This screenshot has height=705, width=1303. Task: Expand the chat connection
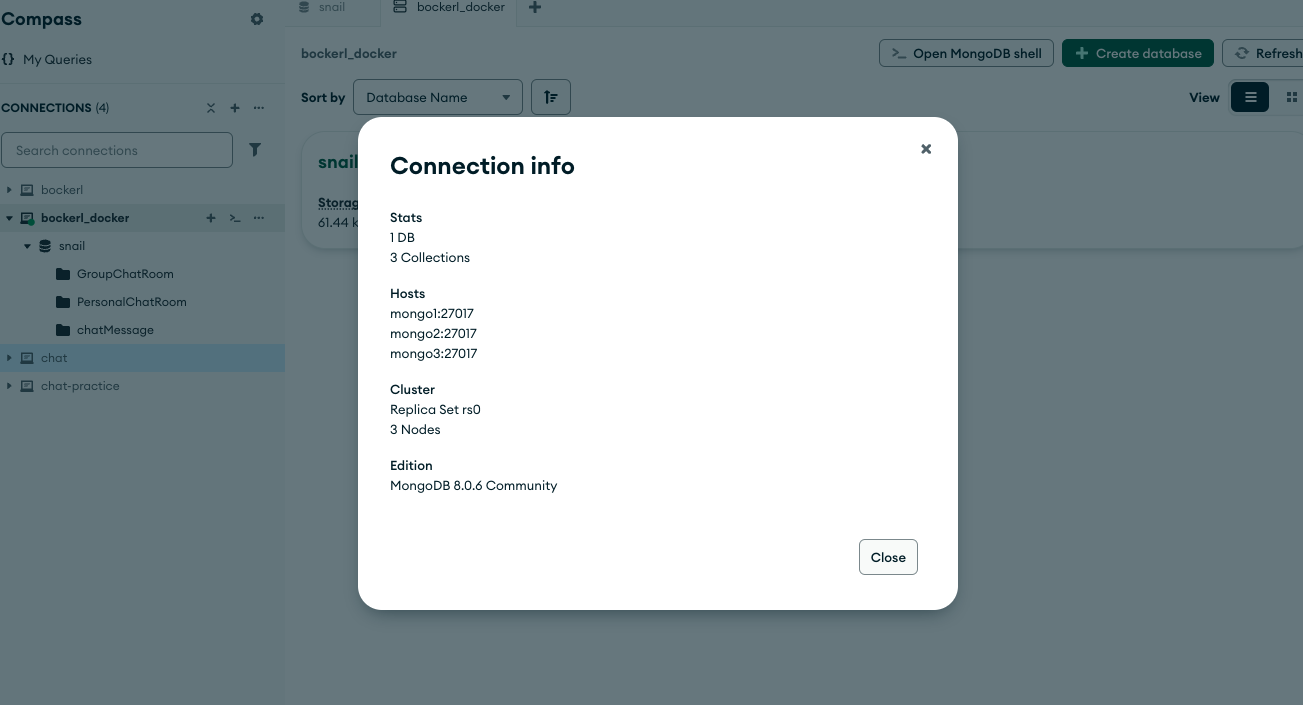[x=9, y=358]
